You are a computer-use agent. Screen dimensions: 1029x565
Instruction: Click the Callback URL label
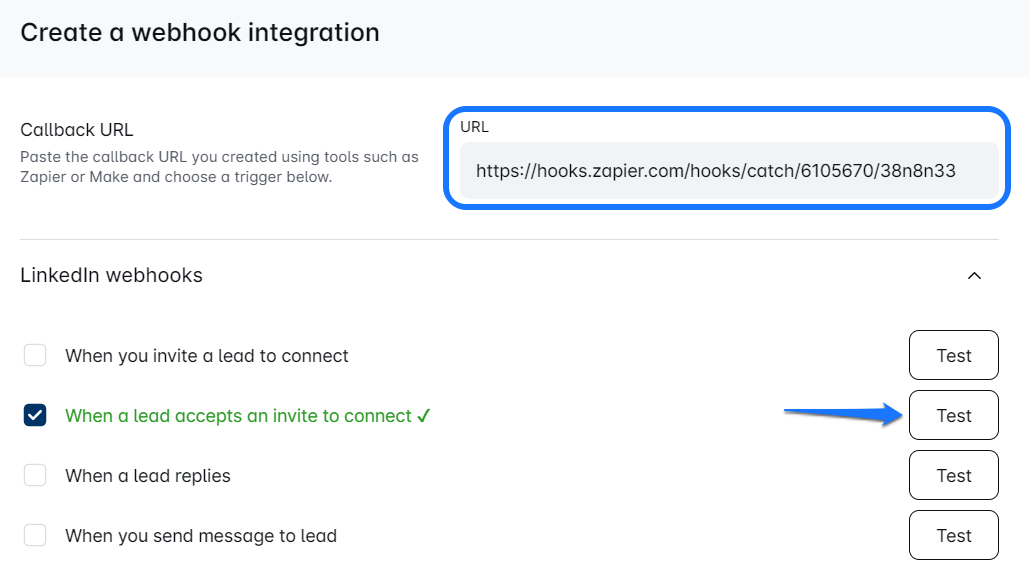[77, 130]
